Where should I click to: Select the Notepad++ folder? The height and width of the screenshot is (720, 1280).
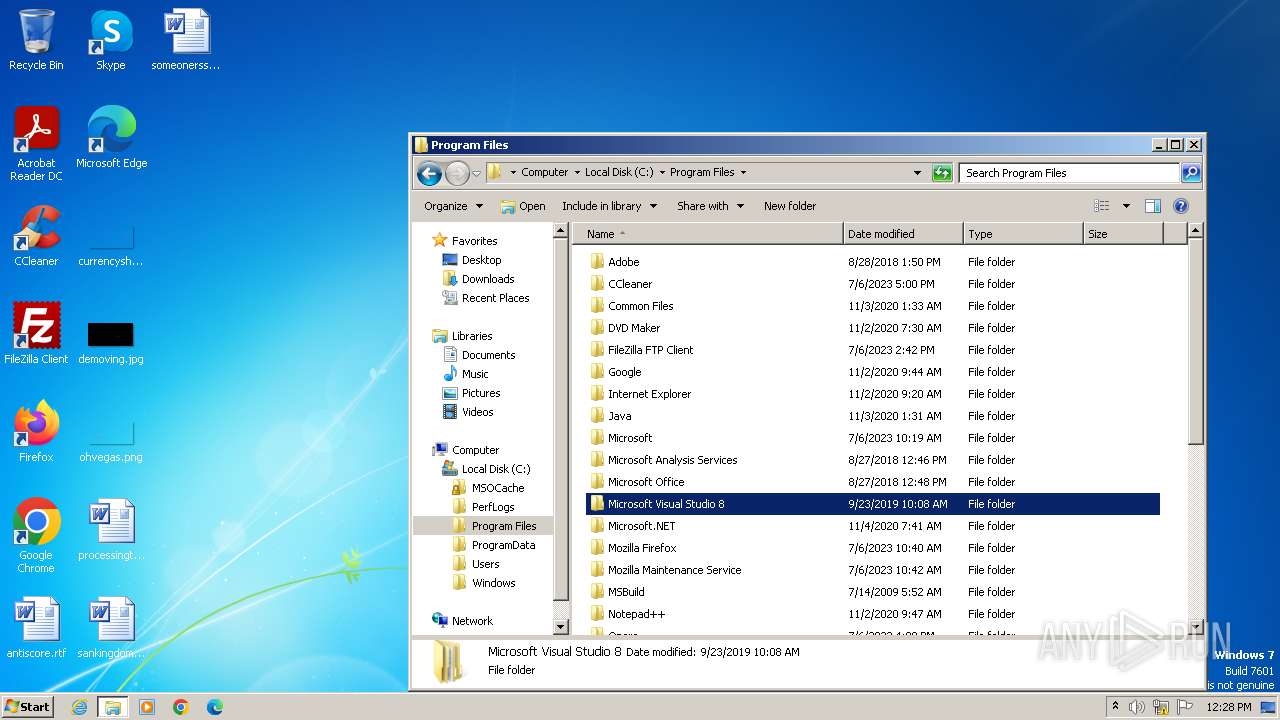[872, 614]
